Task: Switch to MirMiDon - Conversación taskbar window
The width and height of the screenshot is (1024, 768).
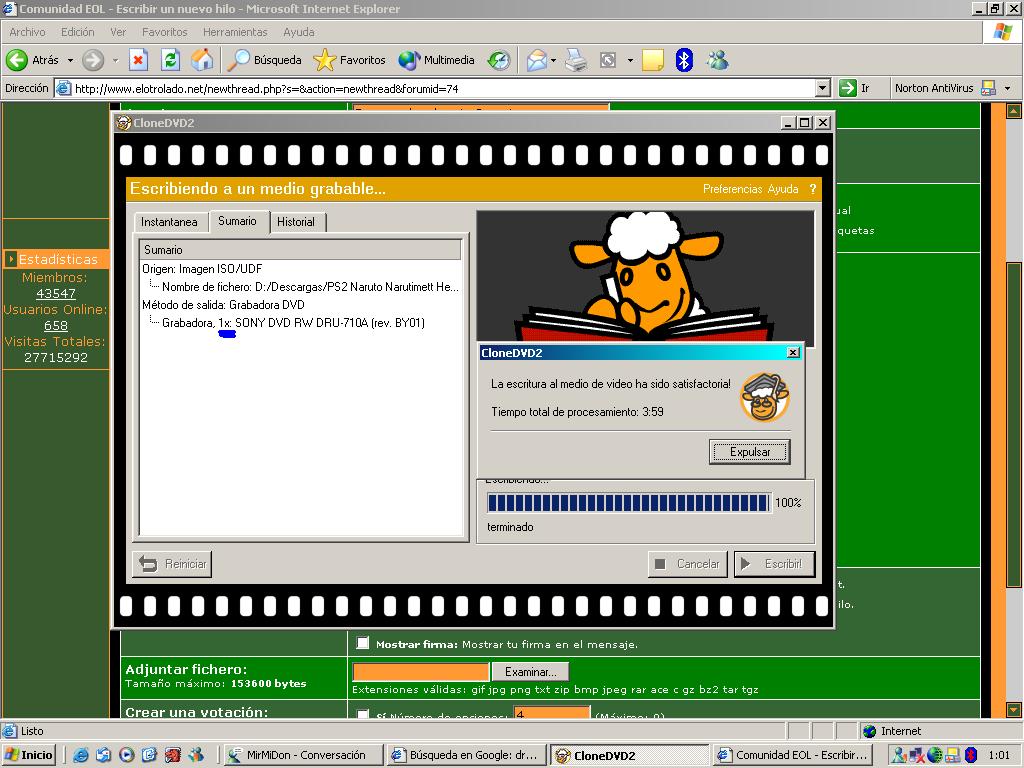Action: point(300,755)
